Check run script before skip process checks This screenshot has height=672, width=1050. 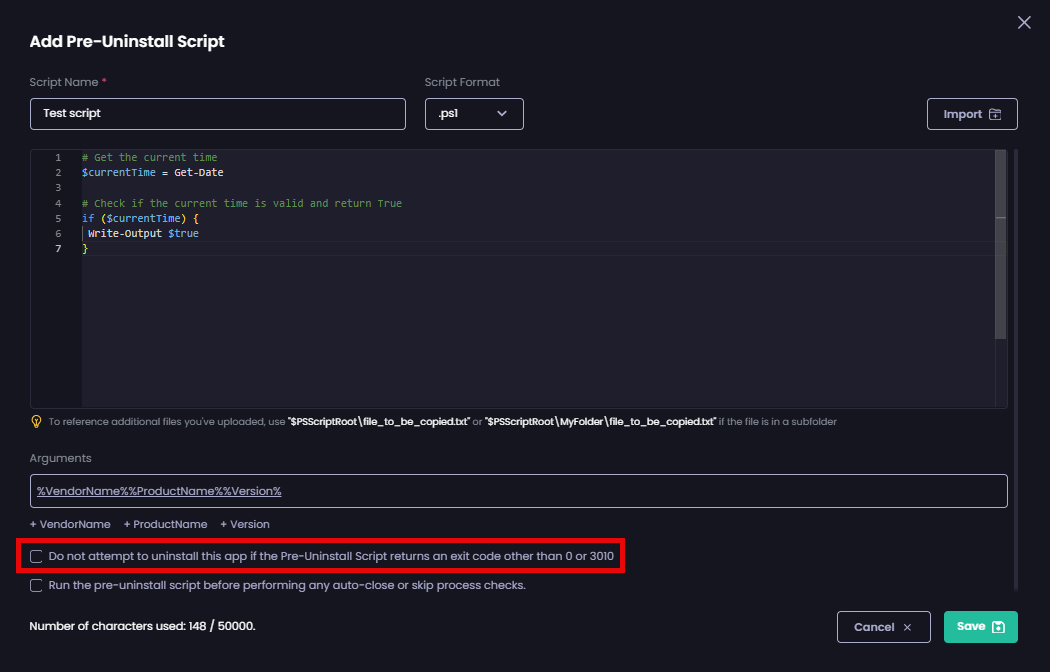[36, 585]
